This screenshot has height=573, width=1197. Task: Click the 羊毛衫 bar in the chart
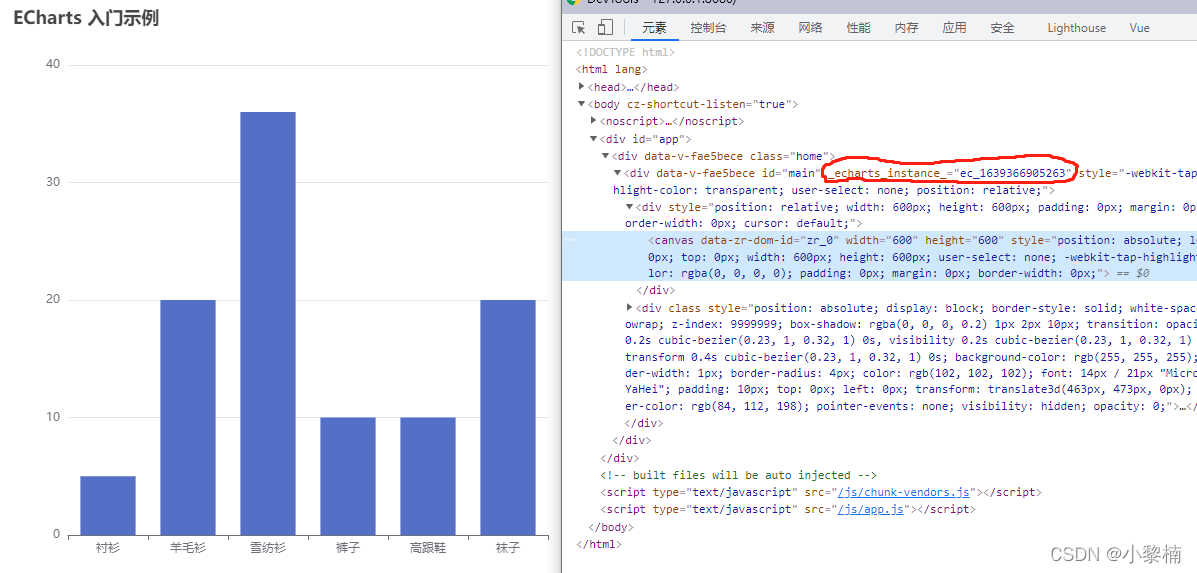(188, 417)
